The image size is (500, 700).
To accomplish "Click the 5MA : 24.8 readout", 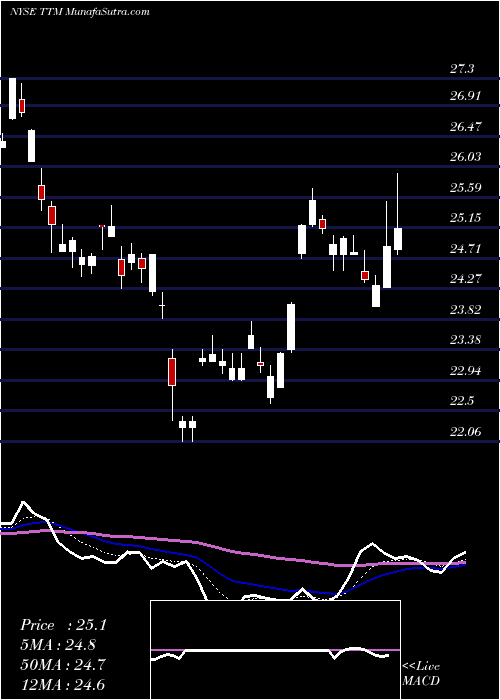I will 59,645.
